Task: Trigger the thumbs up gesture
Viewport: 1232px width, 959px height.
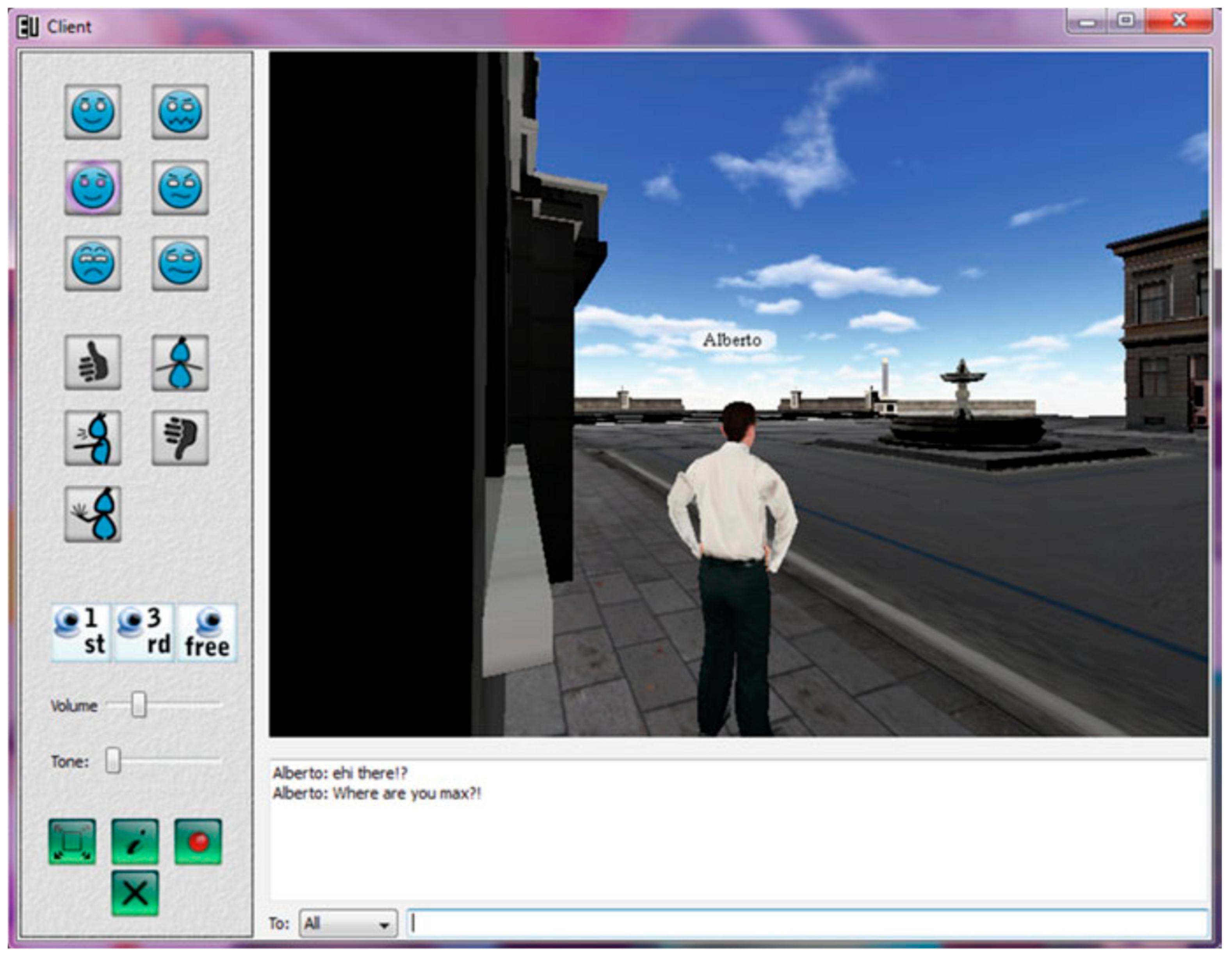Action: point(93,362)
